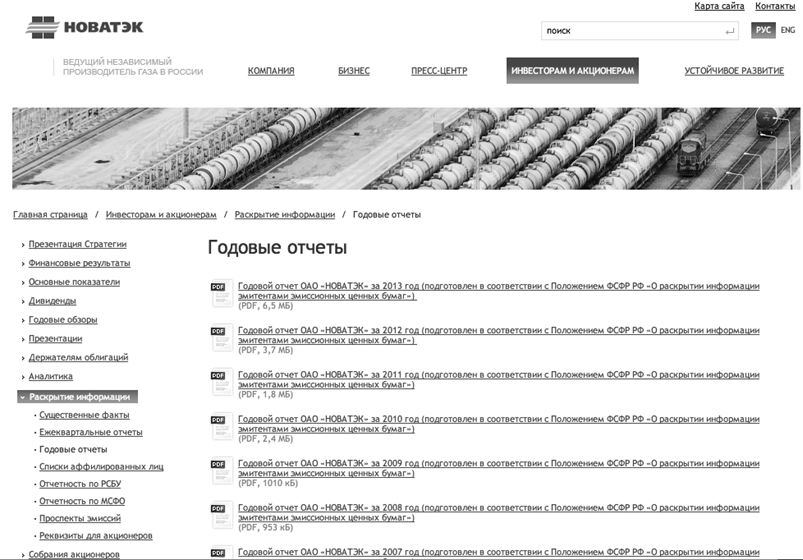
Task: Click the (PDF, 2,4 МБ) size text
Action: point(266,439)
